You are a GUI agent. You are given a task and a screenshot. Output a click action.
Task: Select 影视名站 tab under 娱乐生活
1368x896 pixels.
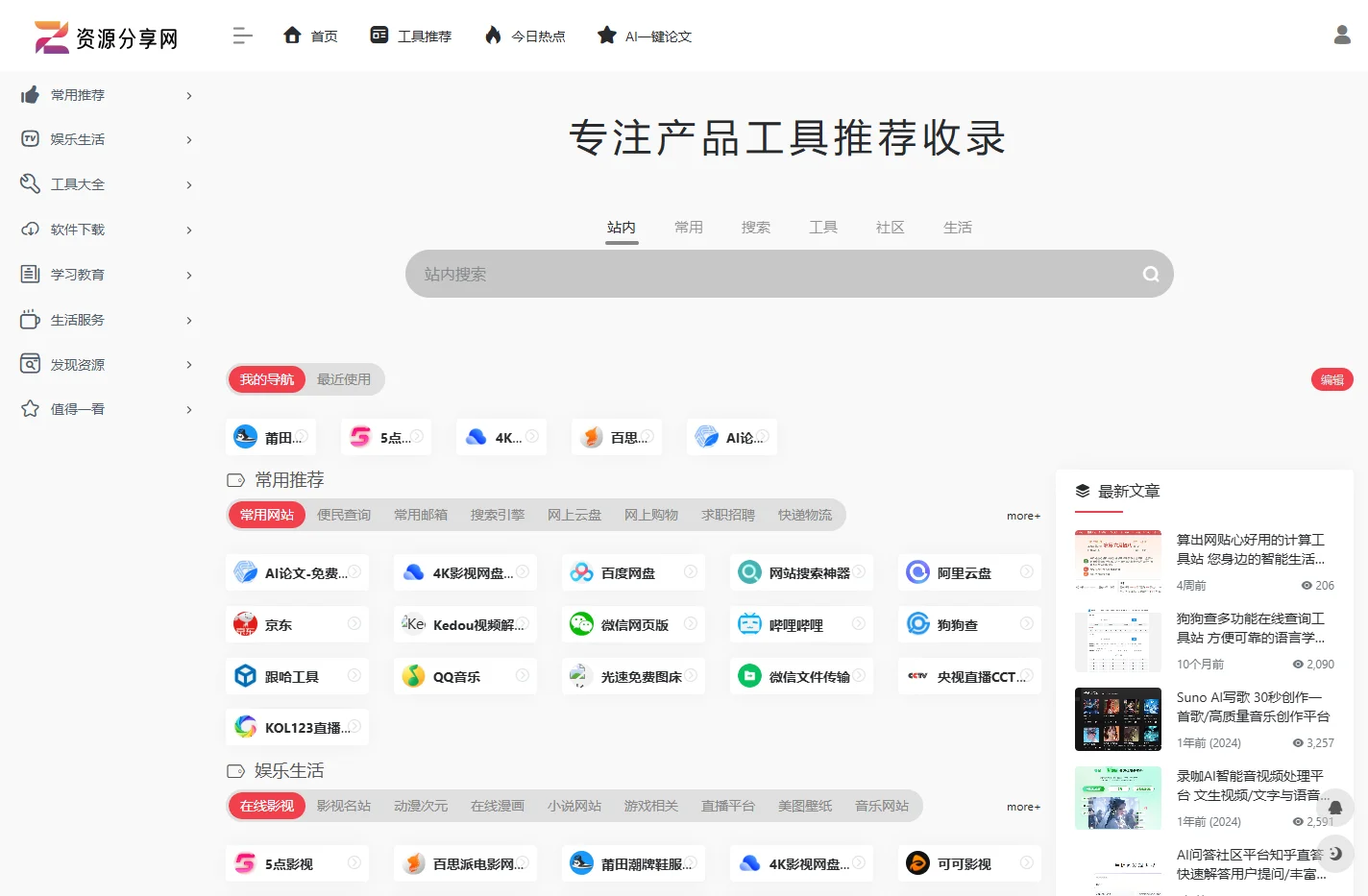[x=344, y=806]
